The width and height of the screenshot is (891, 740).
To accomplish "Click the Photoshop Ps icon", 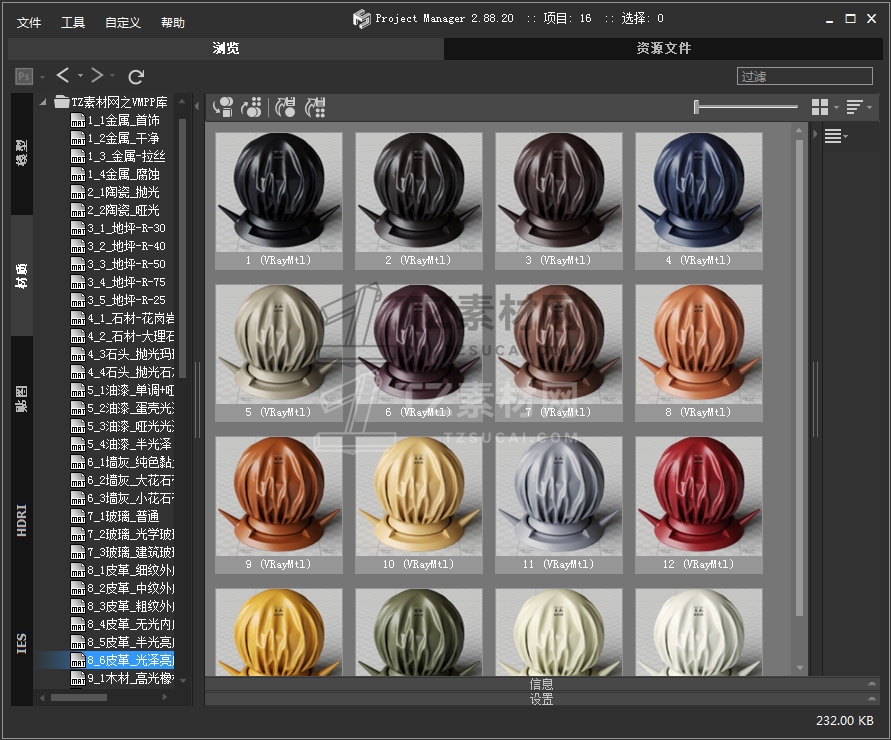I will pos(24,76).
